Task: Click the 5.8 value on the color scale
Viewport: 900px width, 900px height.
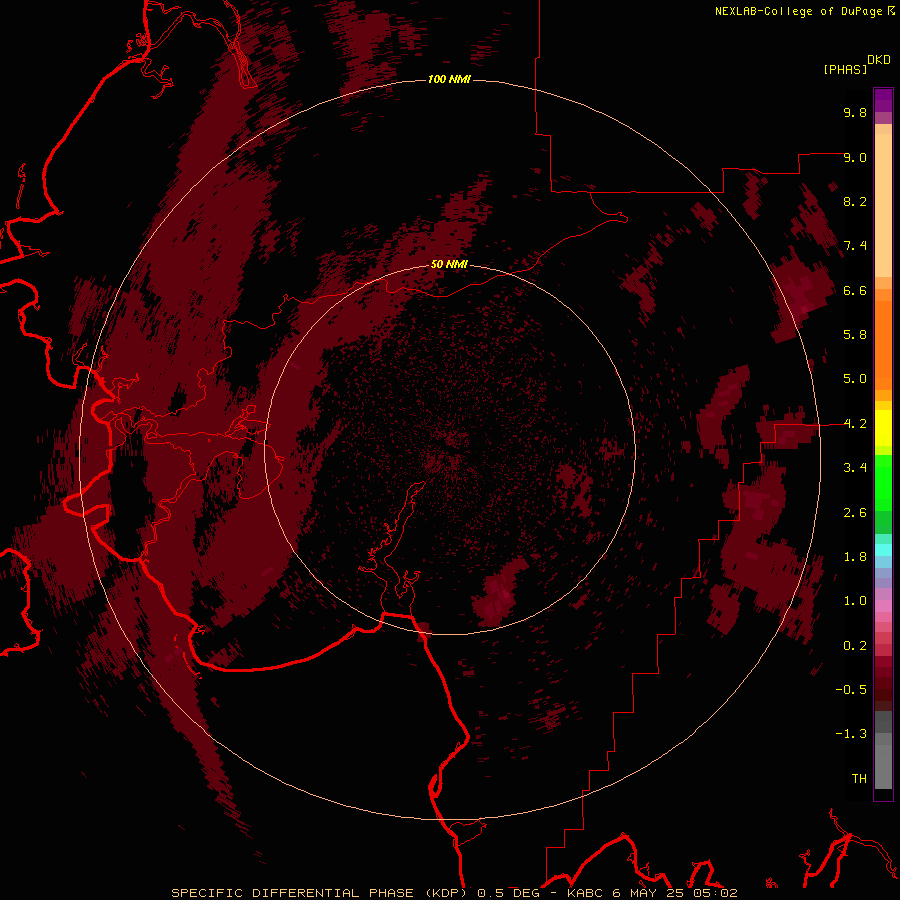Action: tap(855, 335)
